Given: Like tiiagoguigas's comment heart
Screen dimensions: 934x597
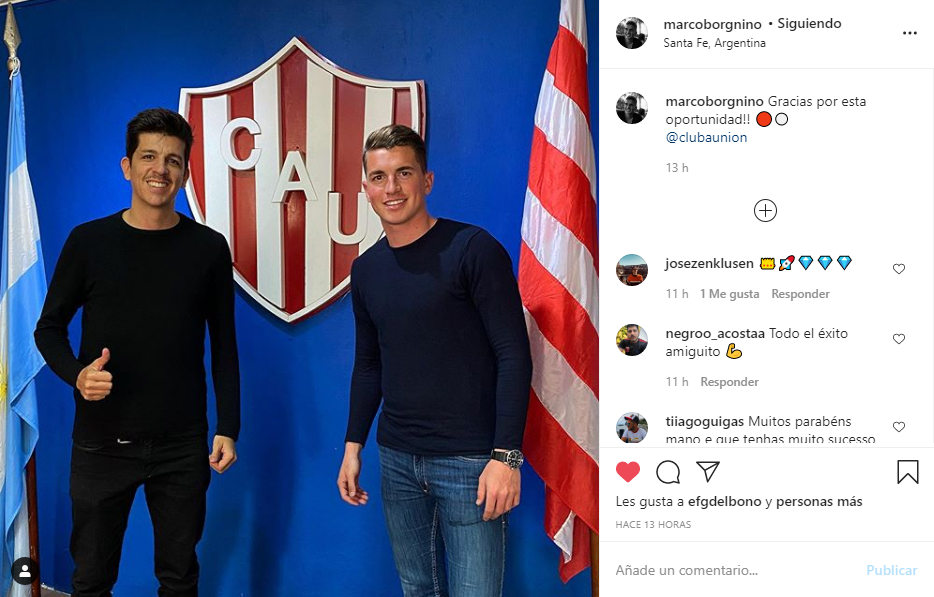Looking at the screenshot, I should (x=899, y=427).
